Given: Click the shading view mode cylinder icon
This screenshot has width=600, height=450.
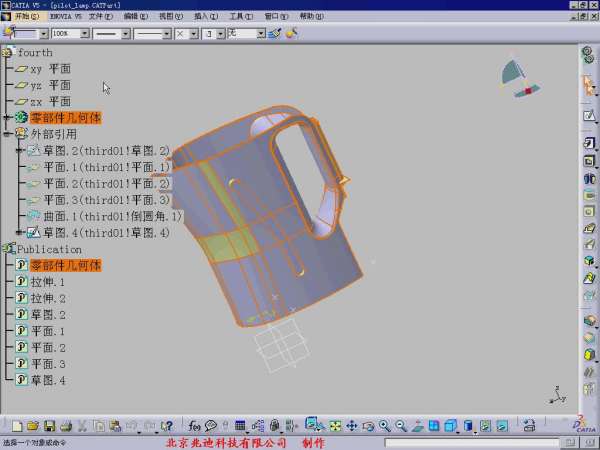Looking at the screenshot, I should (x=468, y=426).
